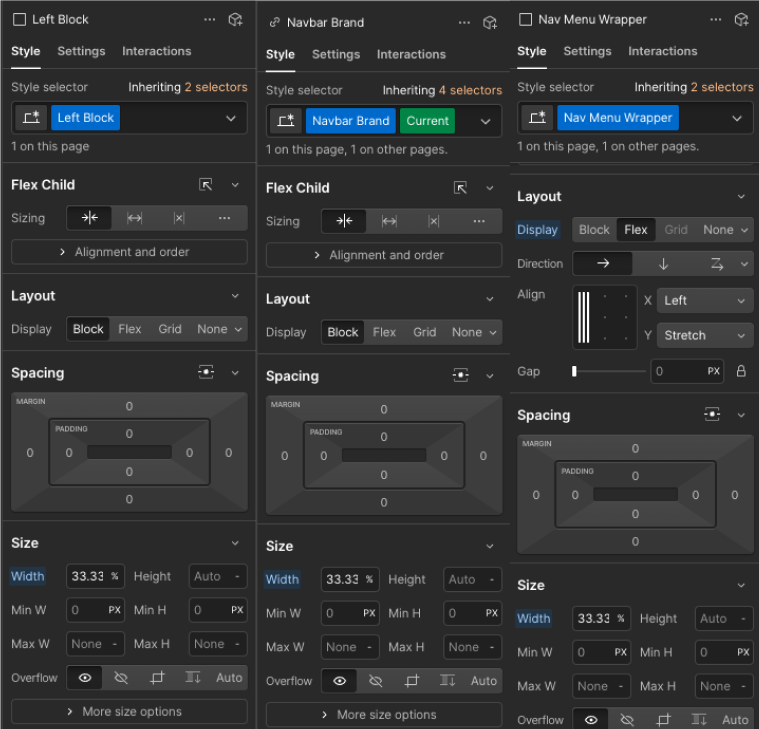
Task: Open the Navbar Brand style selector dropdown
Action: (x=486, y=121)
